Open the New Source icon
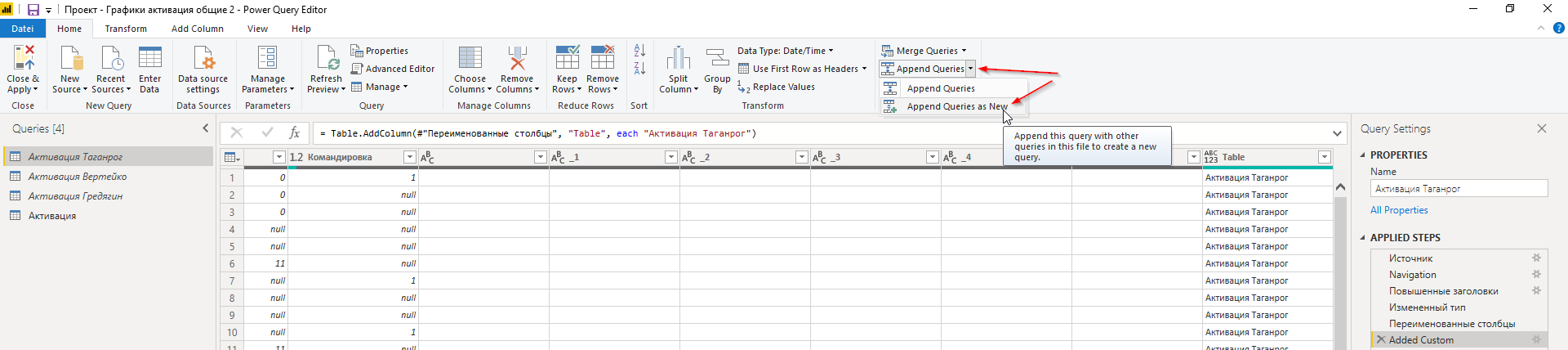Screen dimensions: 1568x350 point(70,57)
